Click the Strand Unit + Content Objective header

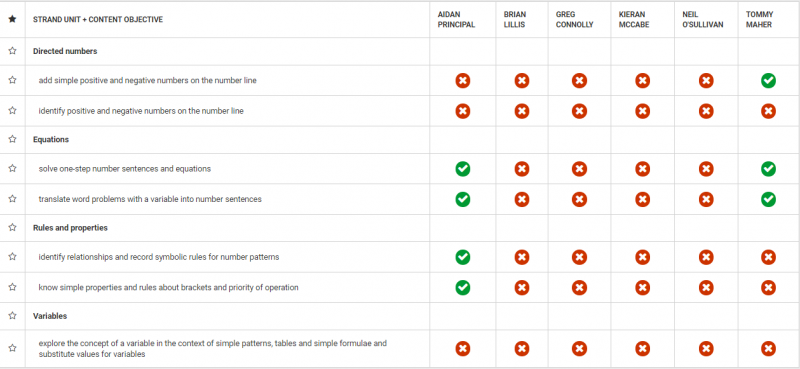pyautogui.click(x=98, y=19)
